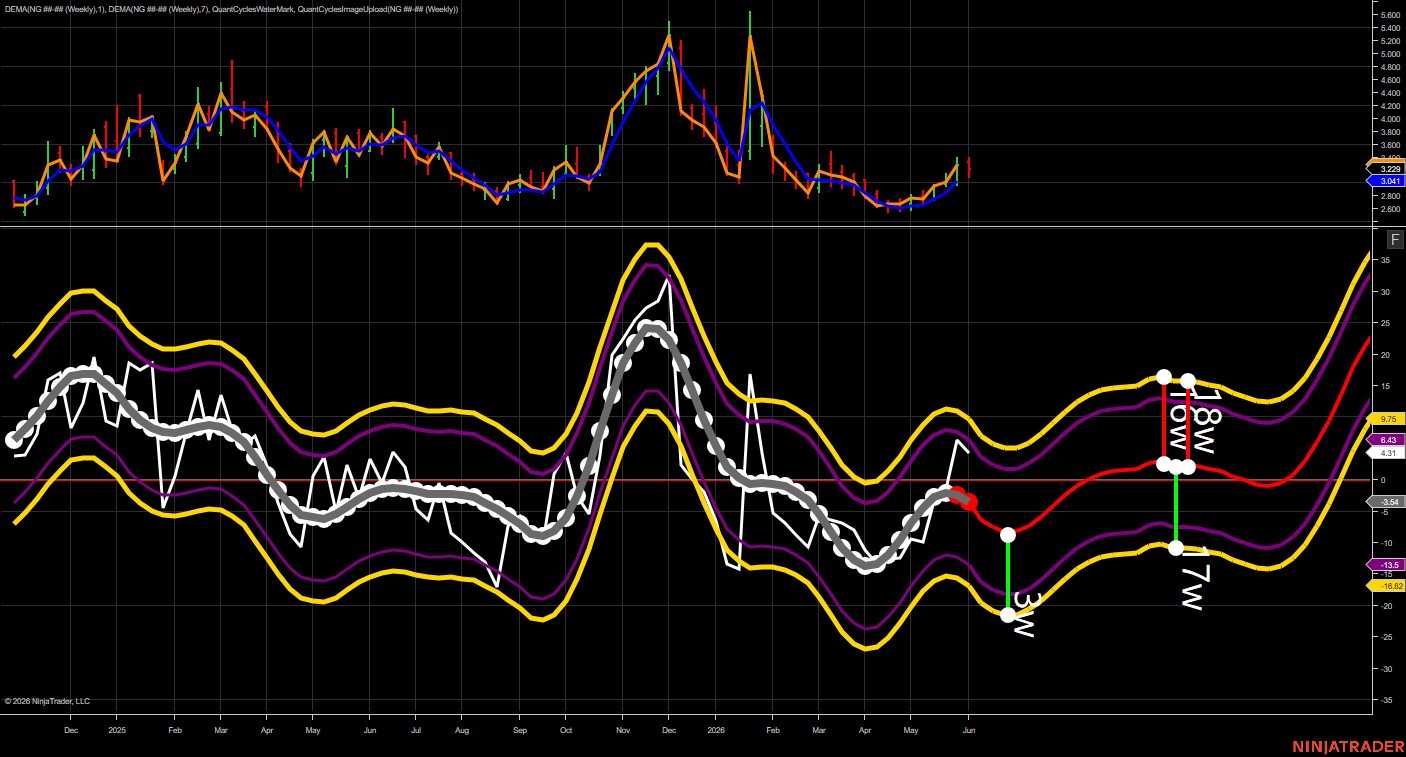Screen dimensions: 1406x757
Task: Click the purple 6.43 value marker
Action: point(1388,440)
